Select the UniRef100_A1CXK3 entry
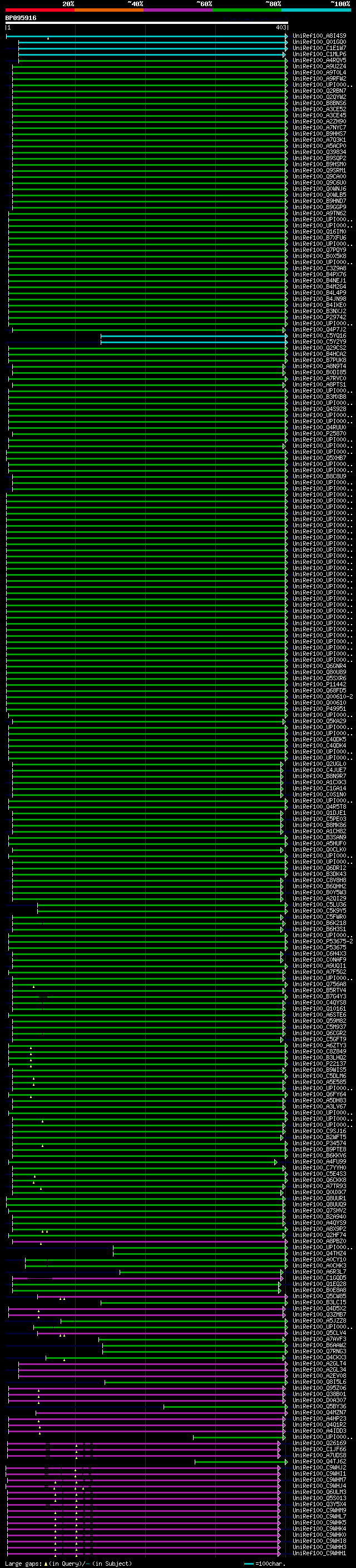Image resolution: width=356 pixels, height=1568 pixels. click(x=319, y=782)
